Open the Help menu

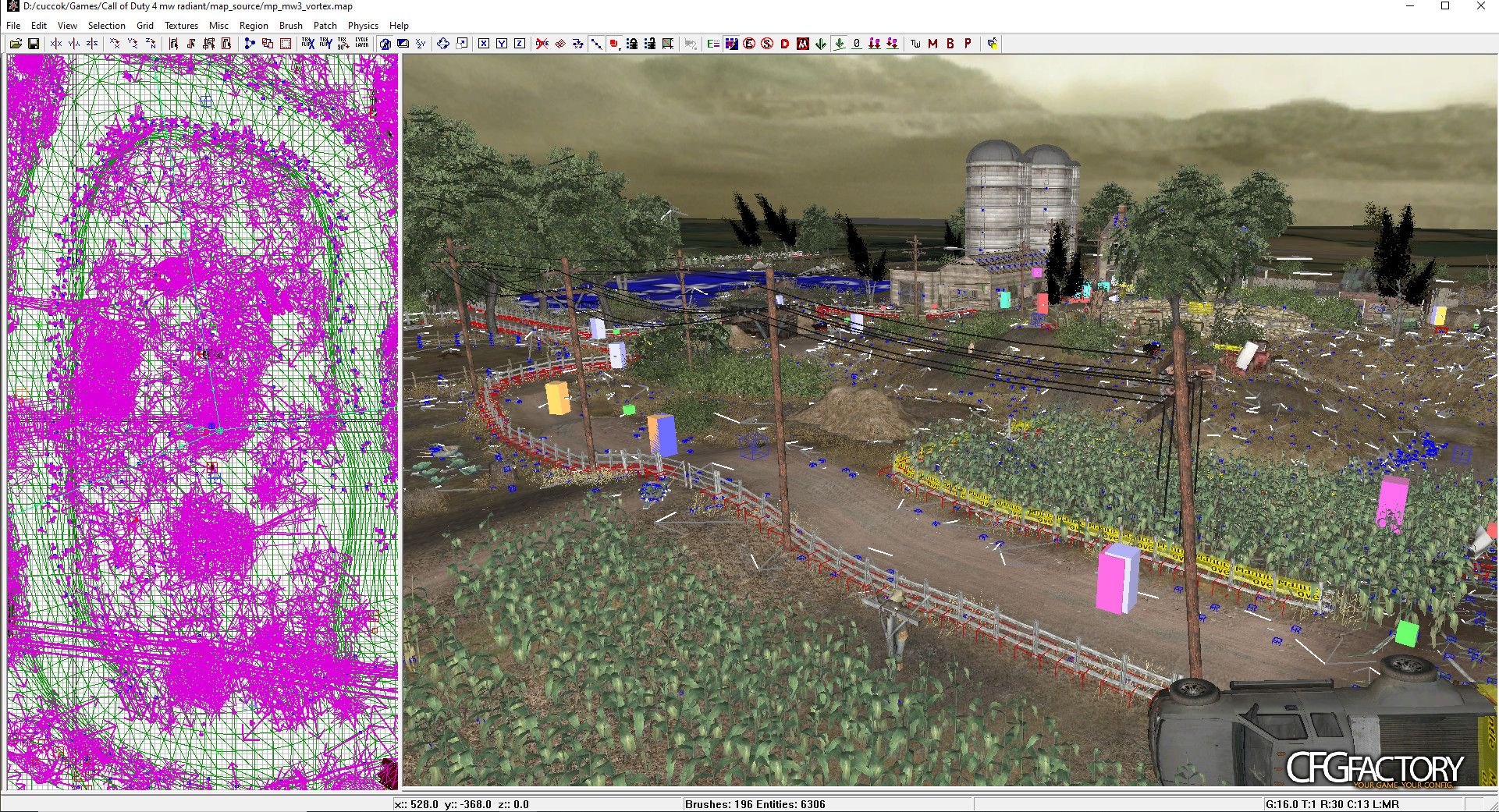399,26
